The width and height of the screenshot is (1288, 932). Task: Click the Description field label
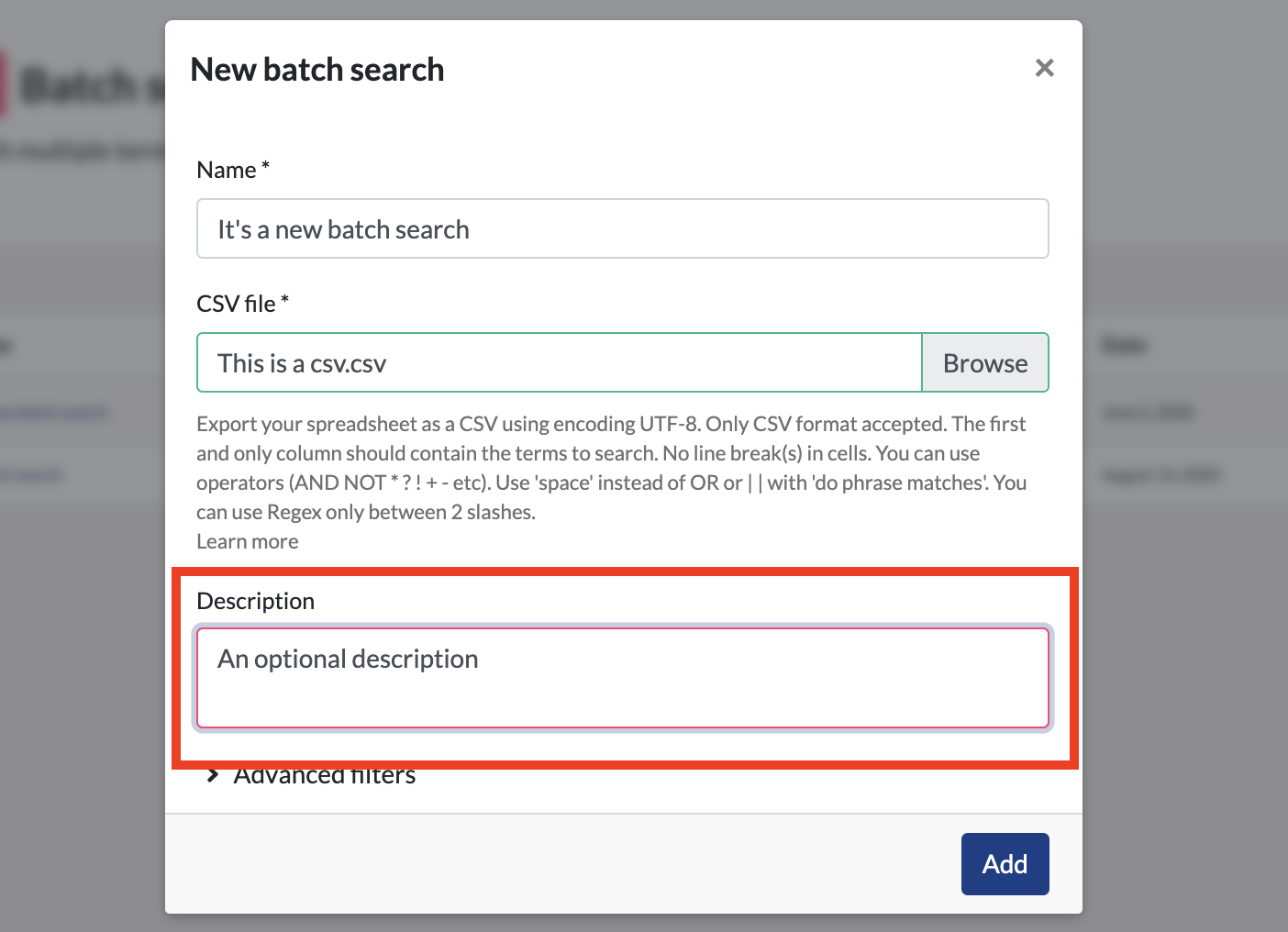[x=256, y=601]
